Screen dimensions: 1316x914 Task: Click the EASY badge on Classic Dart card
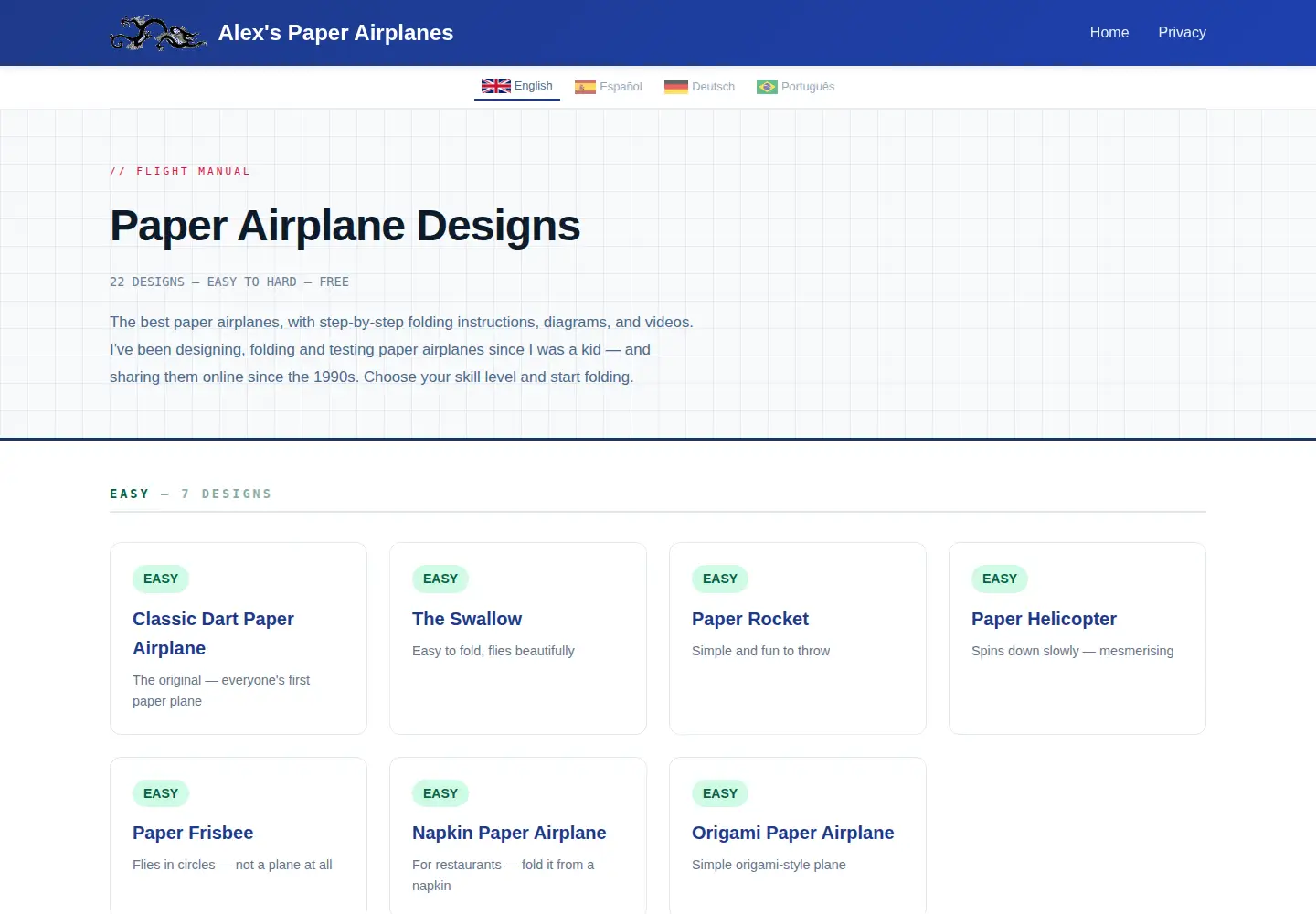pyautogui.click(x=161, y=579)
